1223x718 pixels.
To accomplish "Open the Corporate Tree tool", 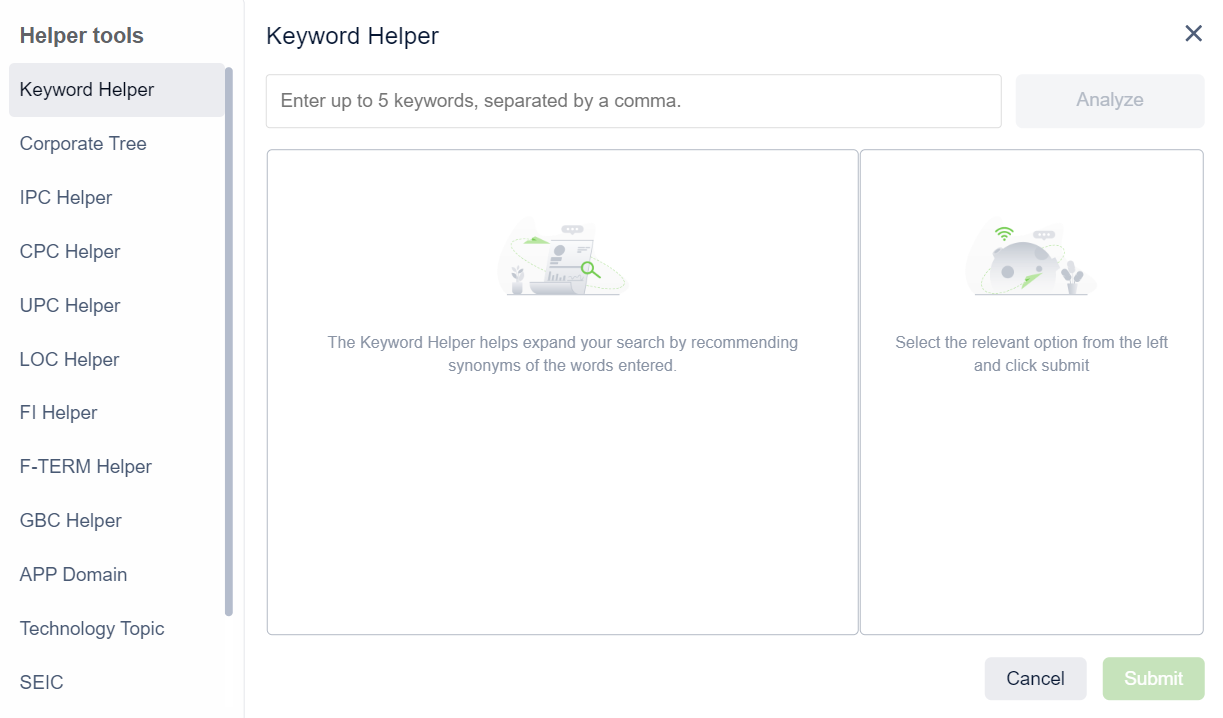I will coord(83,144).
